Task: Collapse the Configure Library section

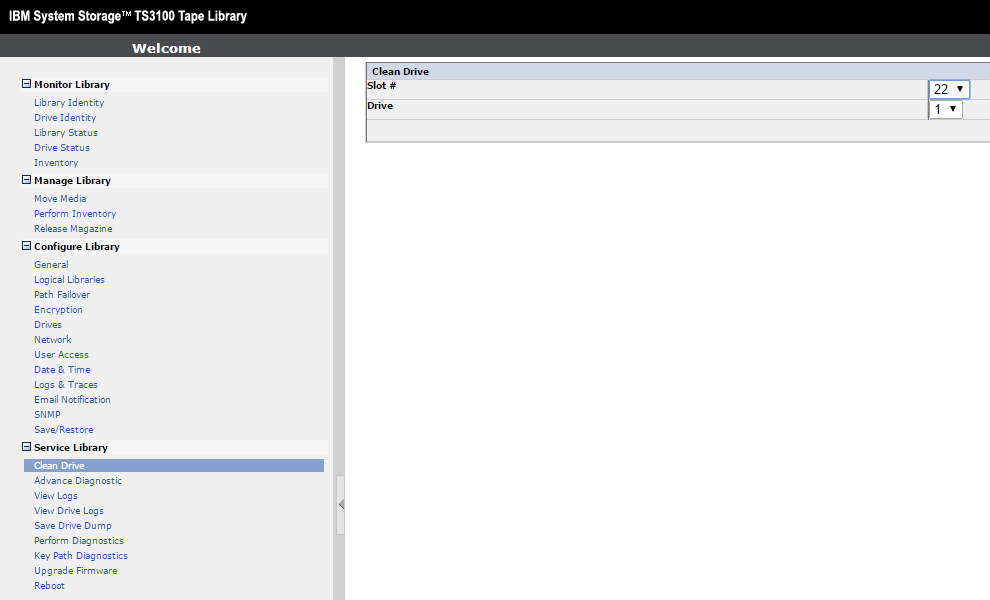Action: point(26,246)
